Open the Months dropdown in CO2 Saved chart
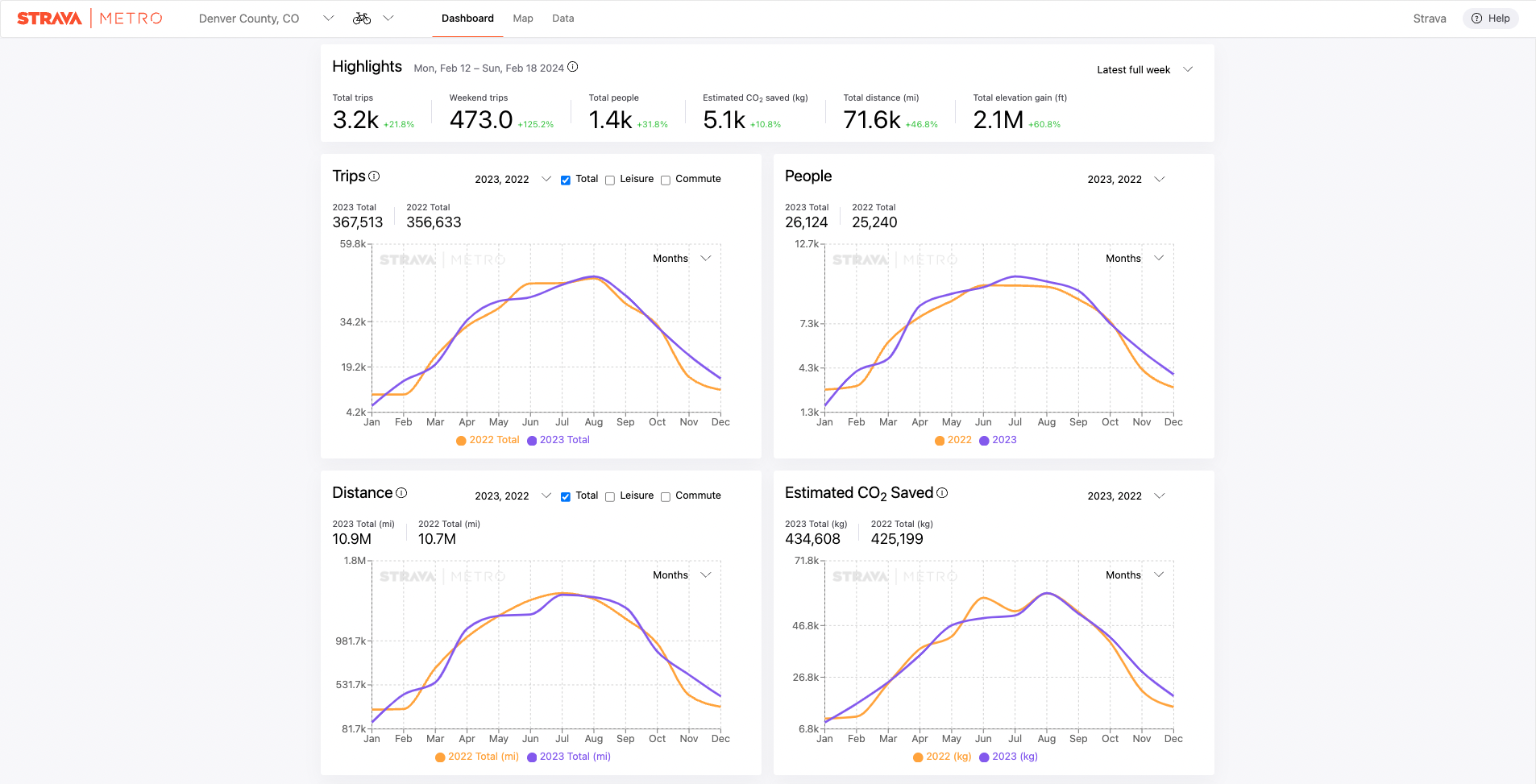This screenshot has height=784, width=1536. pos(1135,575)
